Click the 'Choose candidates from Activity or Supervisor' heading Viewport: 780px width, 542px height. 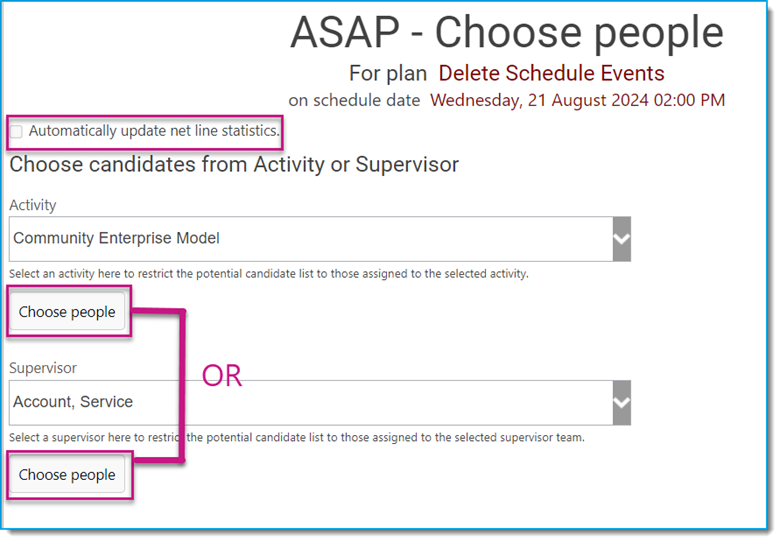click(x=234, y=165)
